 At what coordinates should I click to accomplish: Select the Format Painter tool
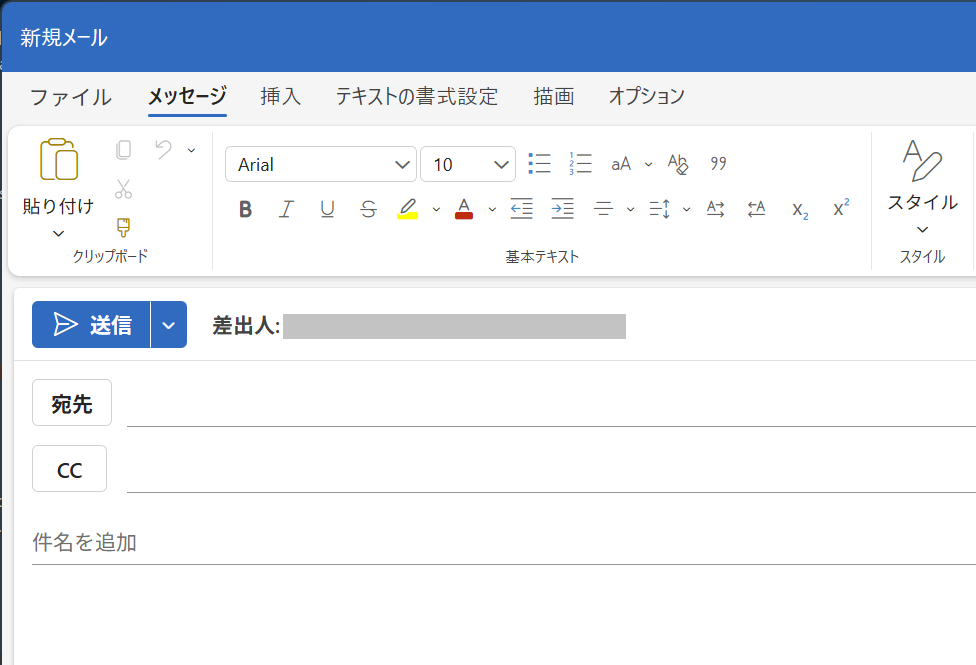point(122,228)
